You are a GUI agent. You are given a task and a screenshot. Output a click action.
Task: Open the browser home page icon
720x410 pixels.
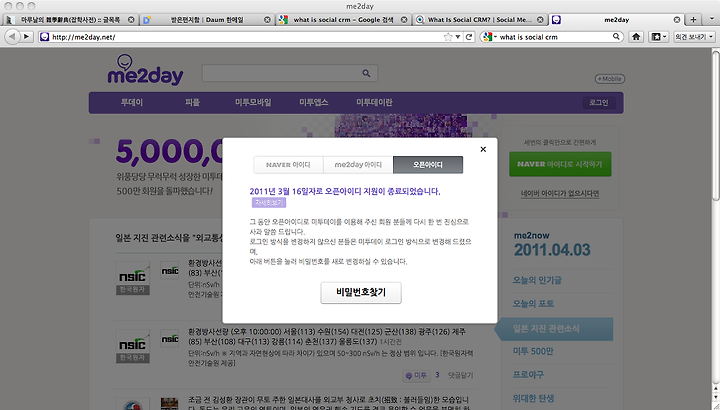636,37
